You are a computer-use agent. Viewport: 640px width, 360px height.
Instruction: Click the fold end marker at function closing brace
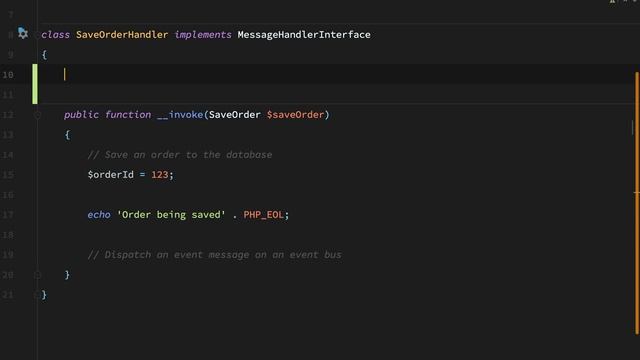37,275
